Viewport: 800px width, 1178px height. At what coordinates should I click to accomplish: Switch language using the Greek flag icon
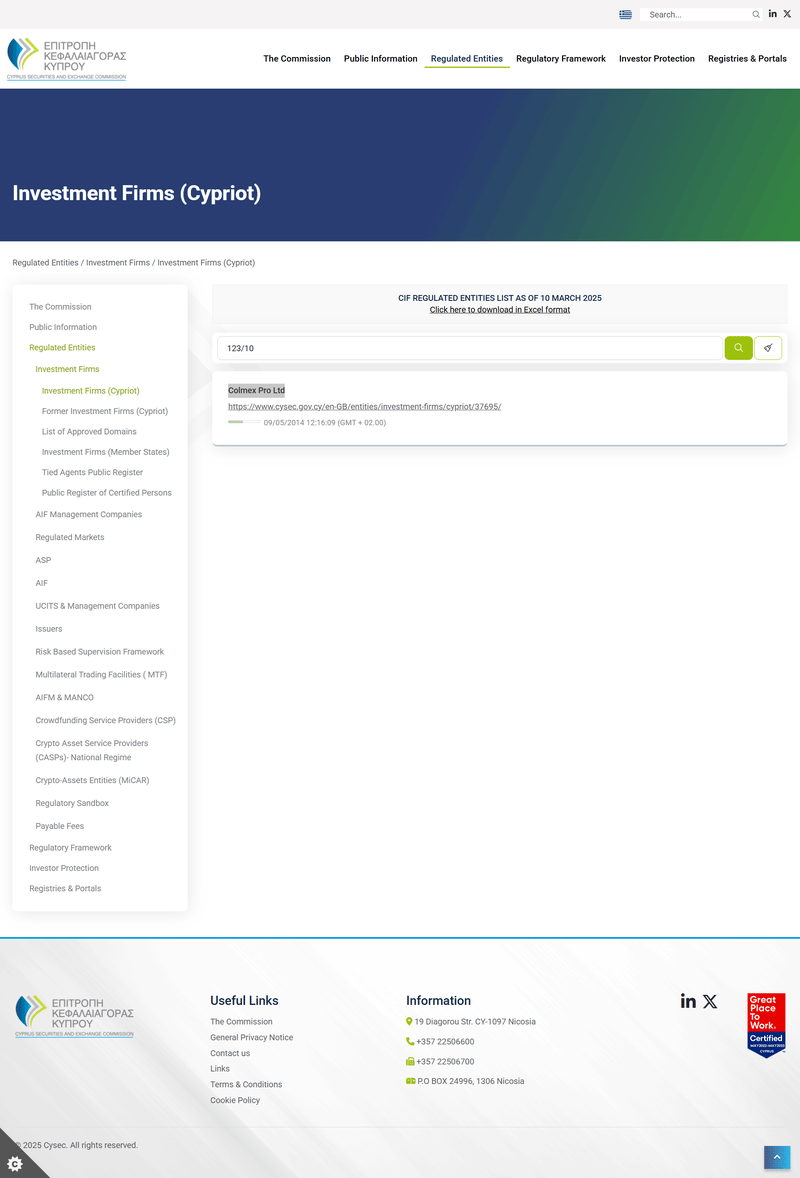coord(626,15)
